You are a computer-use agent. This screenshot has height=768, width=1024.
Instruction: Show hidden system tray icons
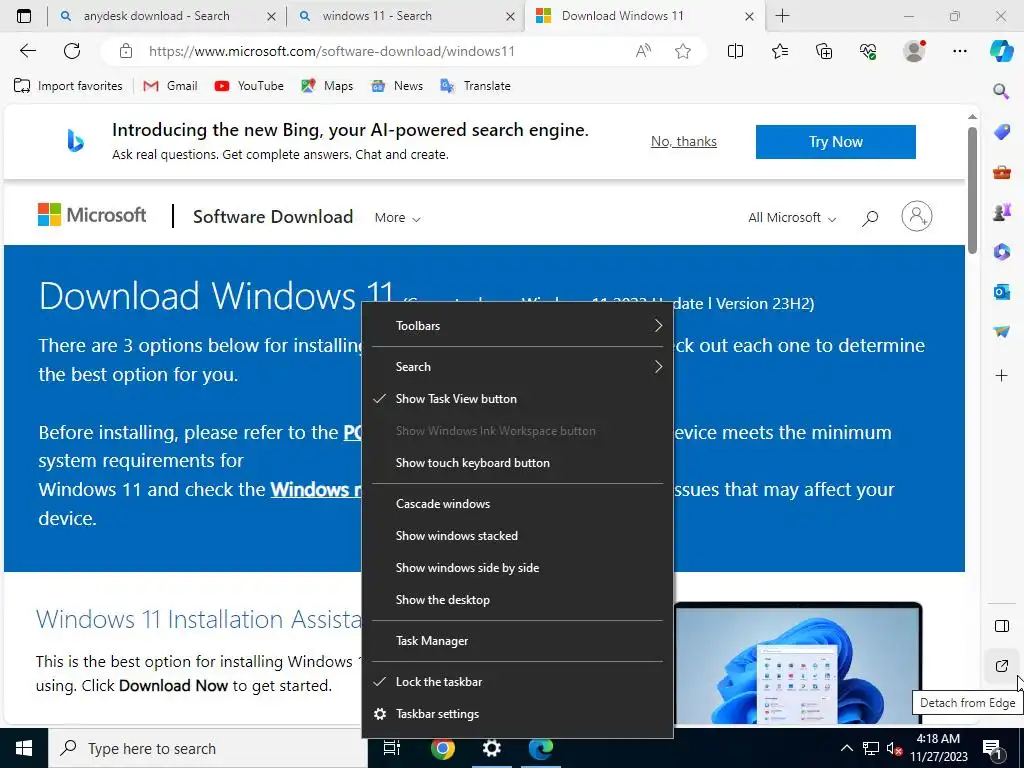pos(846,748)
